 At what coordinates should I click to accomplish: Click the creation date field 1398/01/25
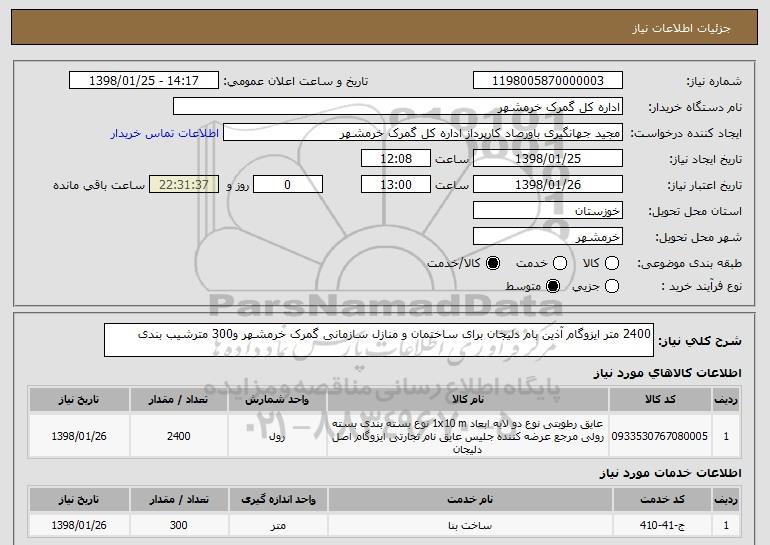[548, 159]
